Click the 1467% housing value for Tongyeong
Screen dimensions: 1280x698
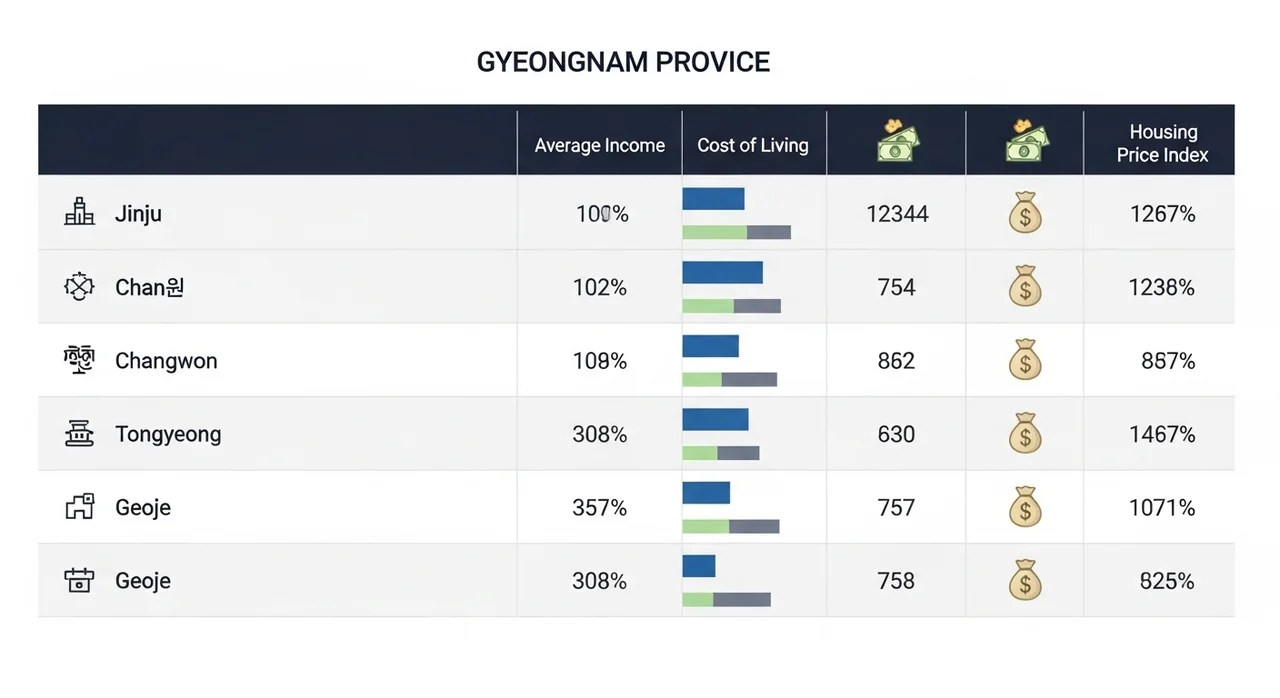1162,434
